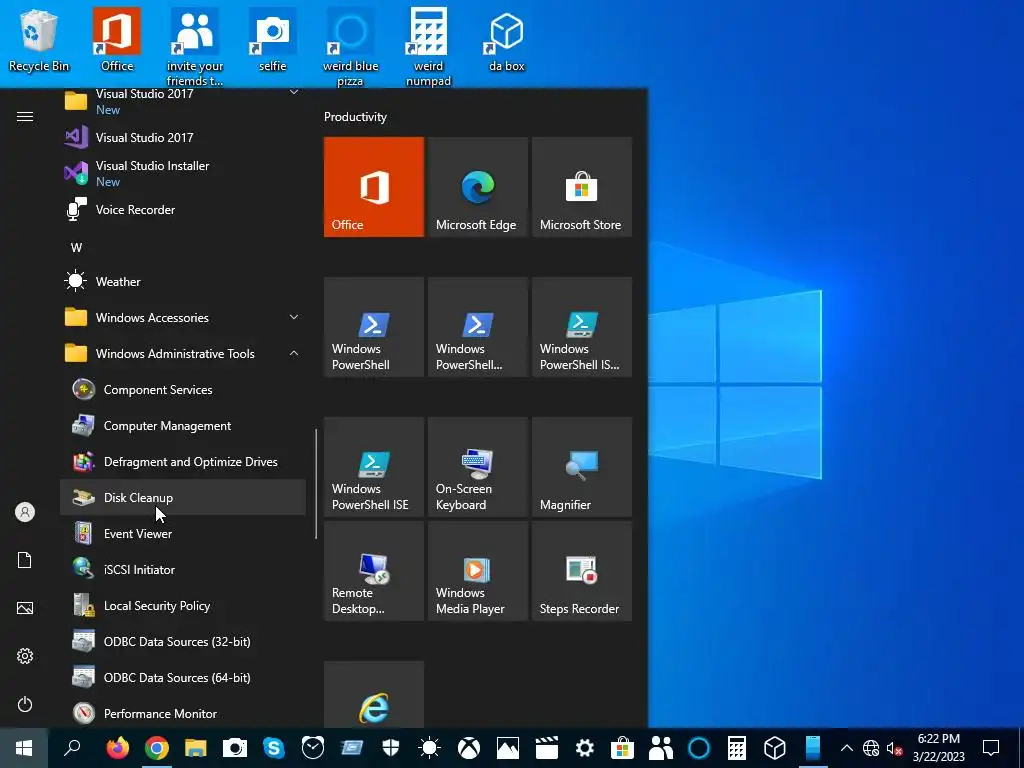Expand the Windows Accessories folder
The width and height of the screenshot is (1024, 768).
coord(183,317)
